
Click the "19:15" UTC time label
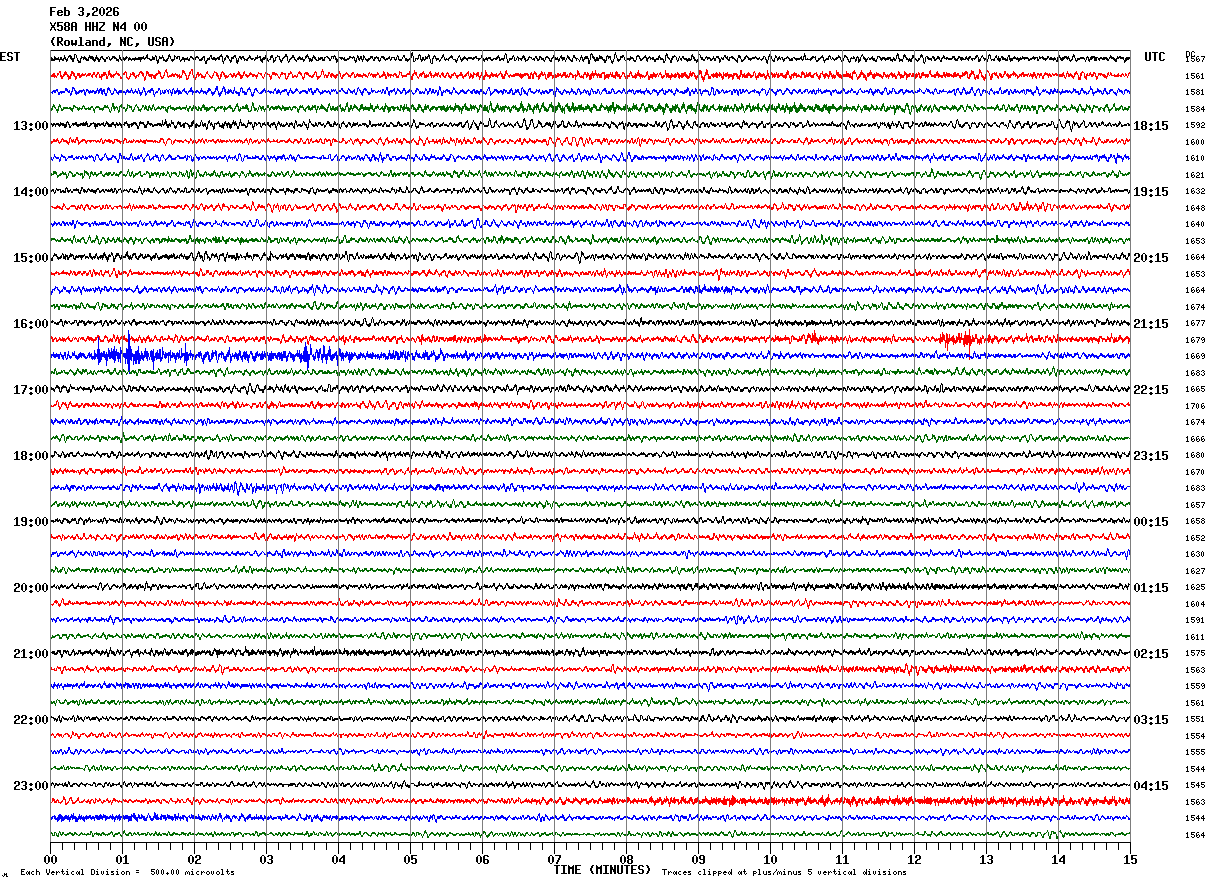1151,192
